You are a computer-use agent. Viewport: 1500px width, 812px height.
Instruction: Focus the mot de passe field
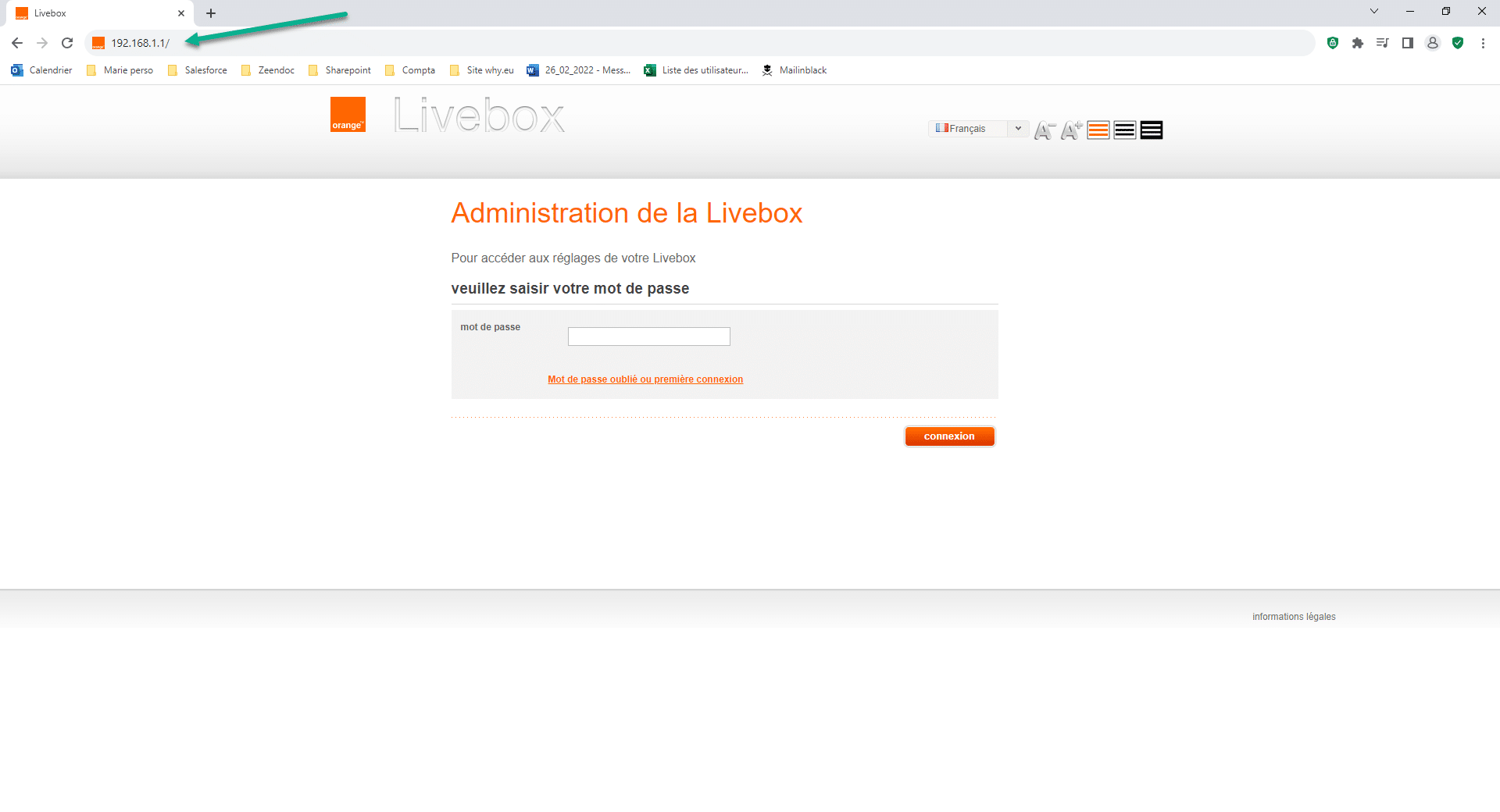649,337
